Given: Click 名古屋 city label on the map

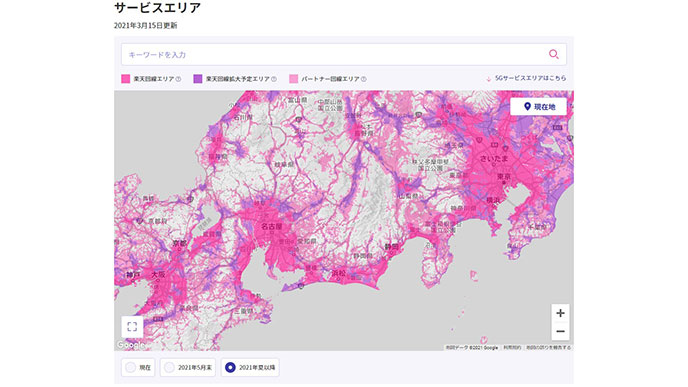Looking at the screenshot, I should coord(272,227).
